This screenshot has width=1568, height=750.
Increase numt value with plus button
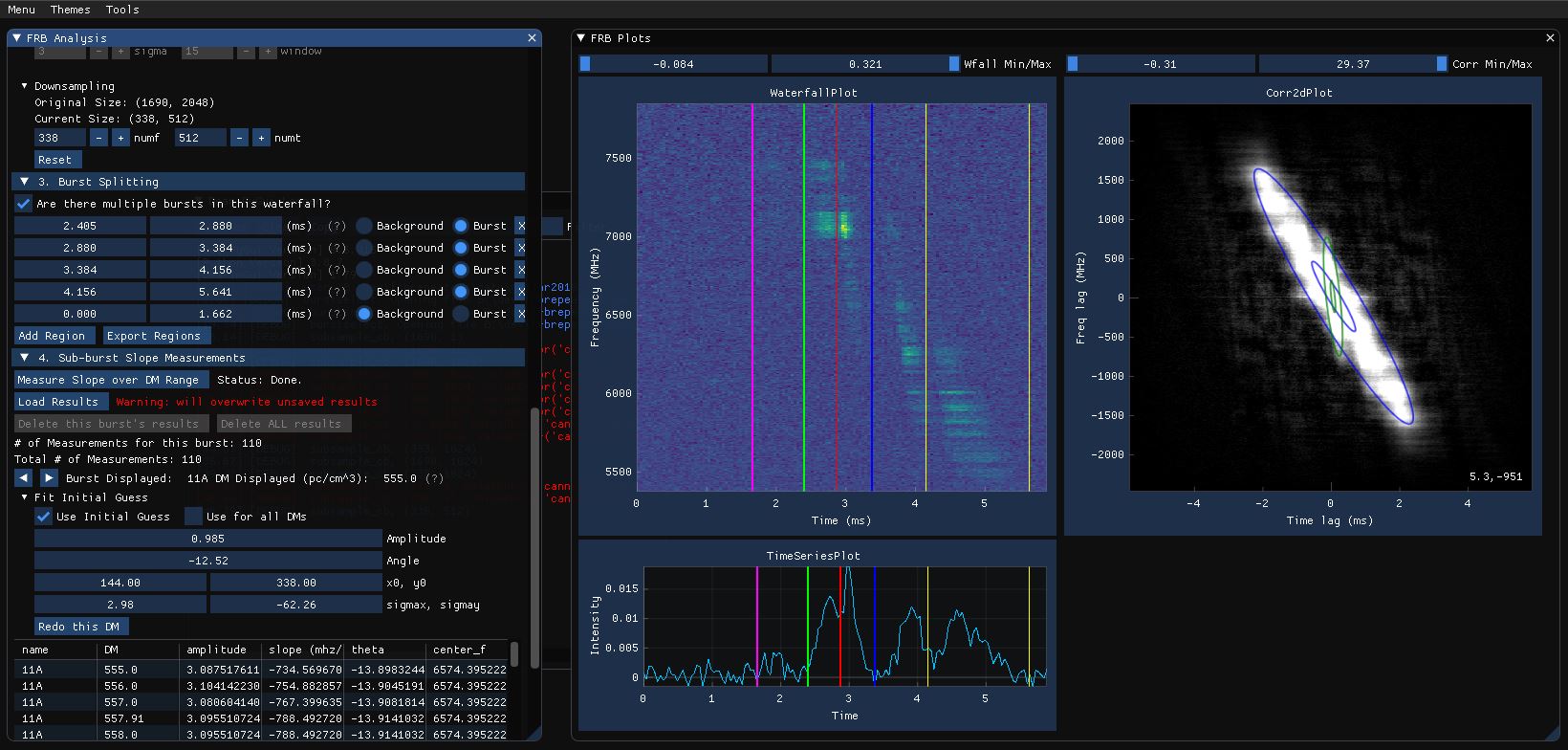pyautogui.click(x=261, y=138)
